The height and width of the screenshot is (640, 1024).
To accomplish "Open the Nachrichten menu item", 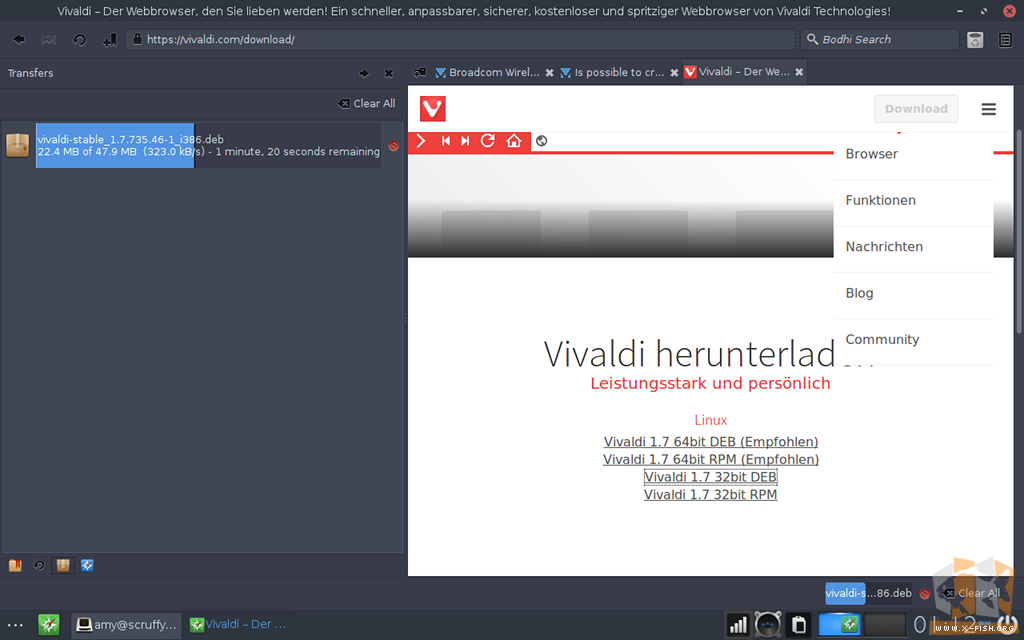I will coord(913,247).
